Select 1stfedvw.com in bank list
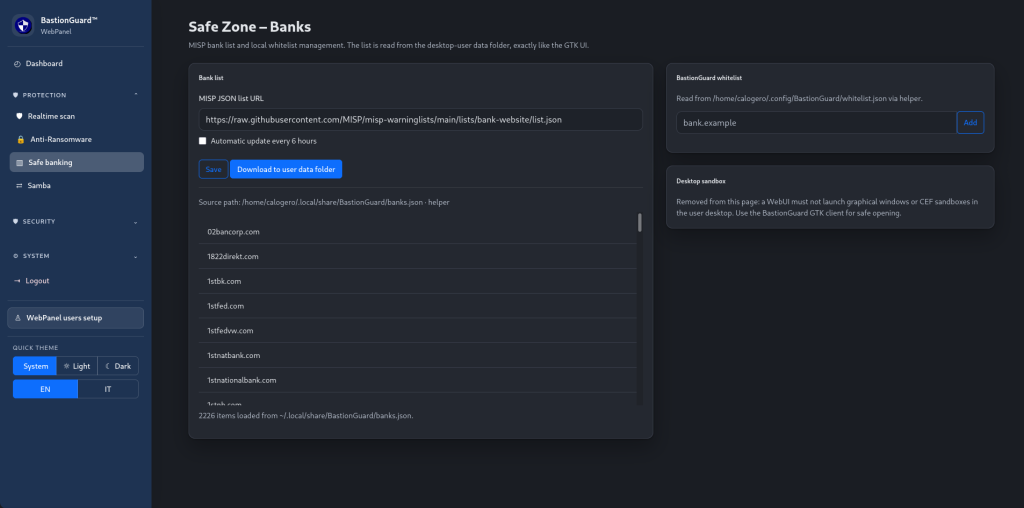This screenshot has width=1024, height=508. 418,331
